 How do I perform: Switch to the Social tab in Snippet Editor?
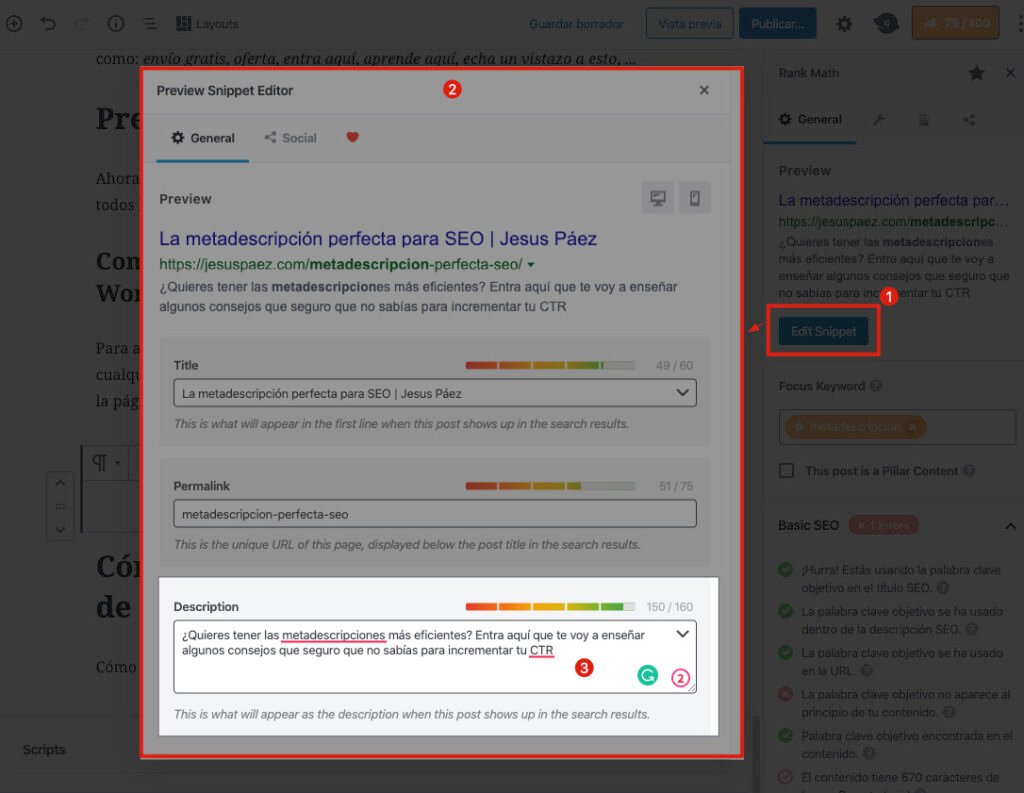291,138
